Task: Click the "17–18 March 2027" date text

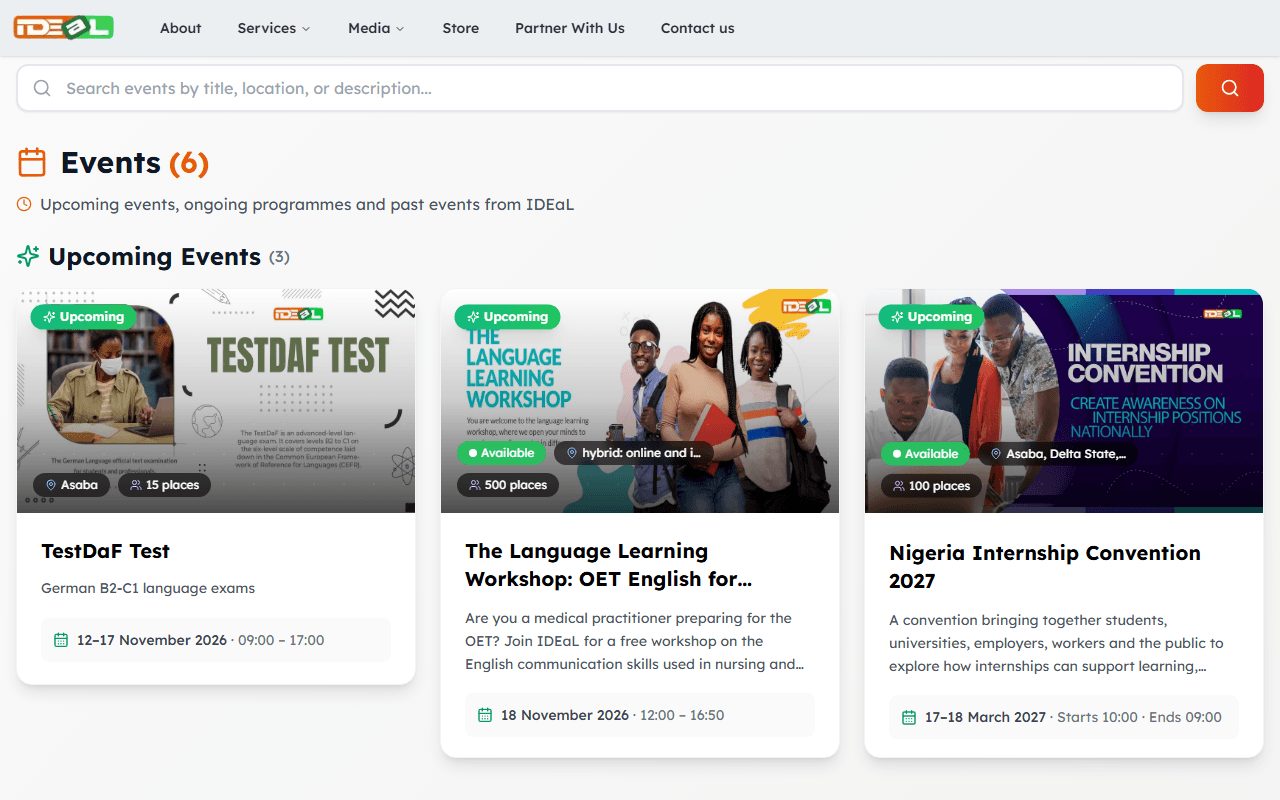Action: 985,717
